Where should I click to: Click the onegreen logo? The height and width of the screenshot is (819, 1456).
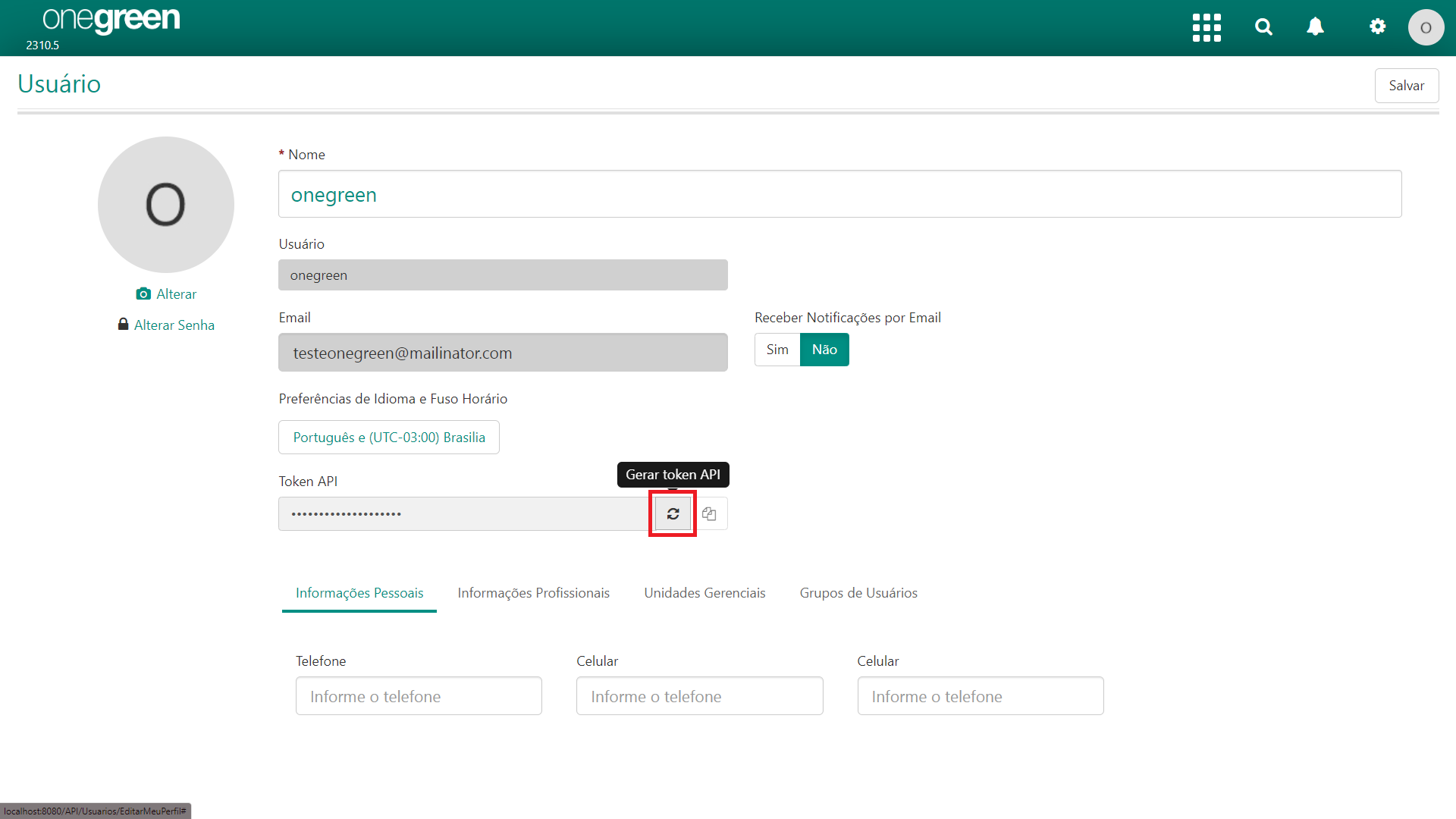point(111,20)
